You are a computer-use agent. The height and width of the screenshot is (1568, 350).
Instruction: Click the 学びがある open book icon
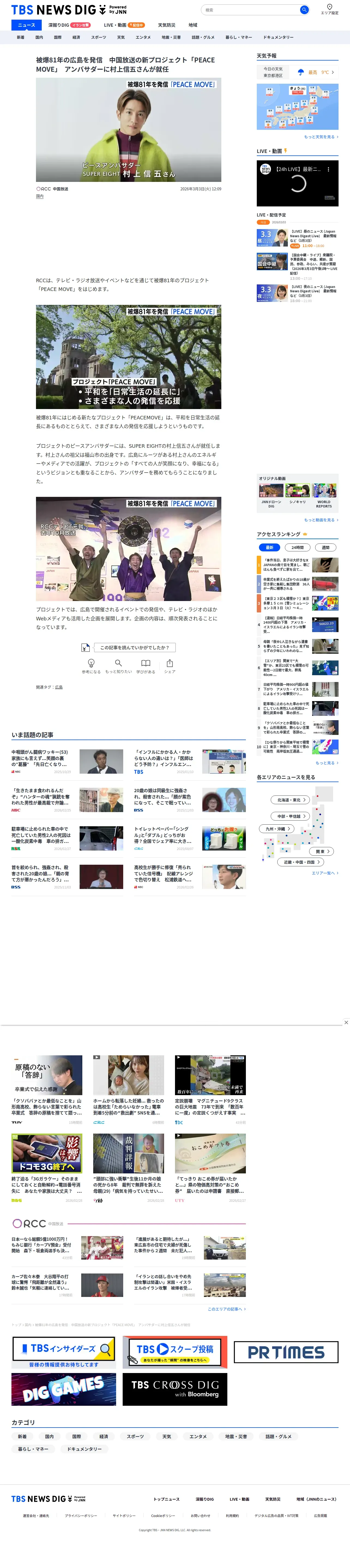(146, 663)
